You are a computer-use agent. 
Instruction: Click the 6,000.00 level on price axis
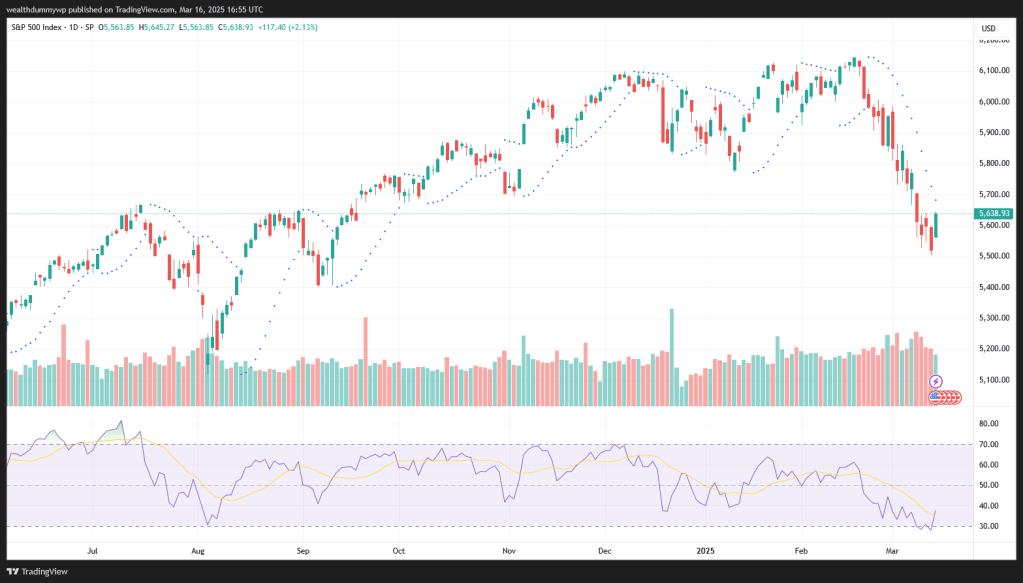[x=993, y=102]
